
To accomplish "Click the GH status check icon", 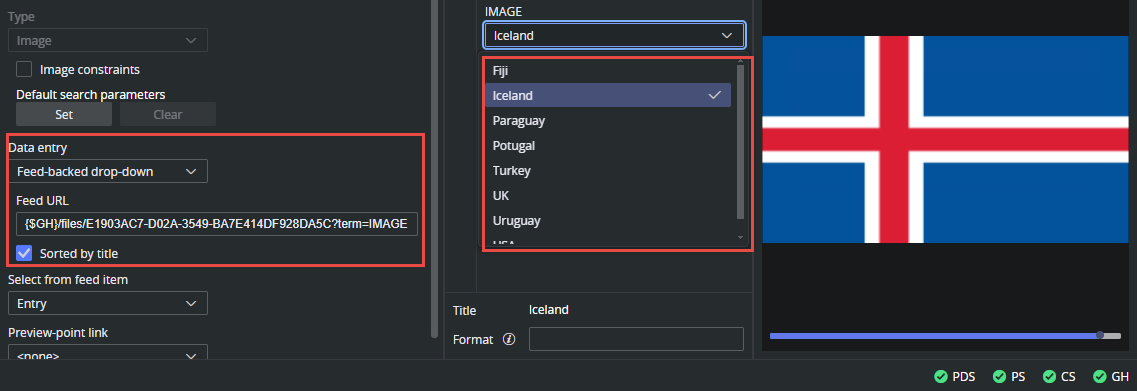I will 1099,376.
